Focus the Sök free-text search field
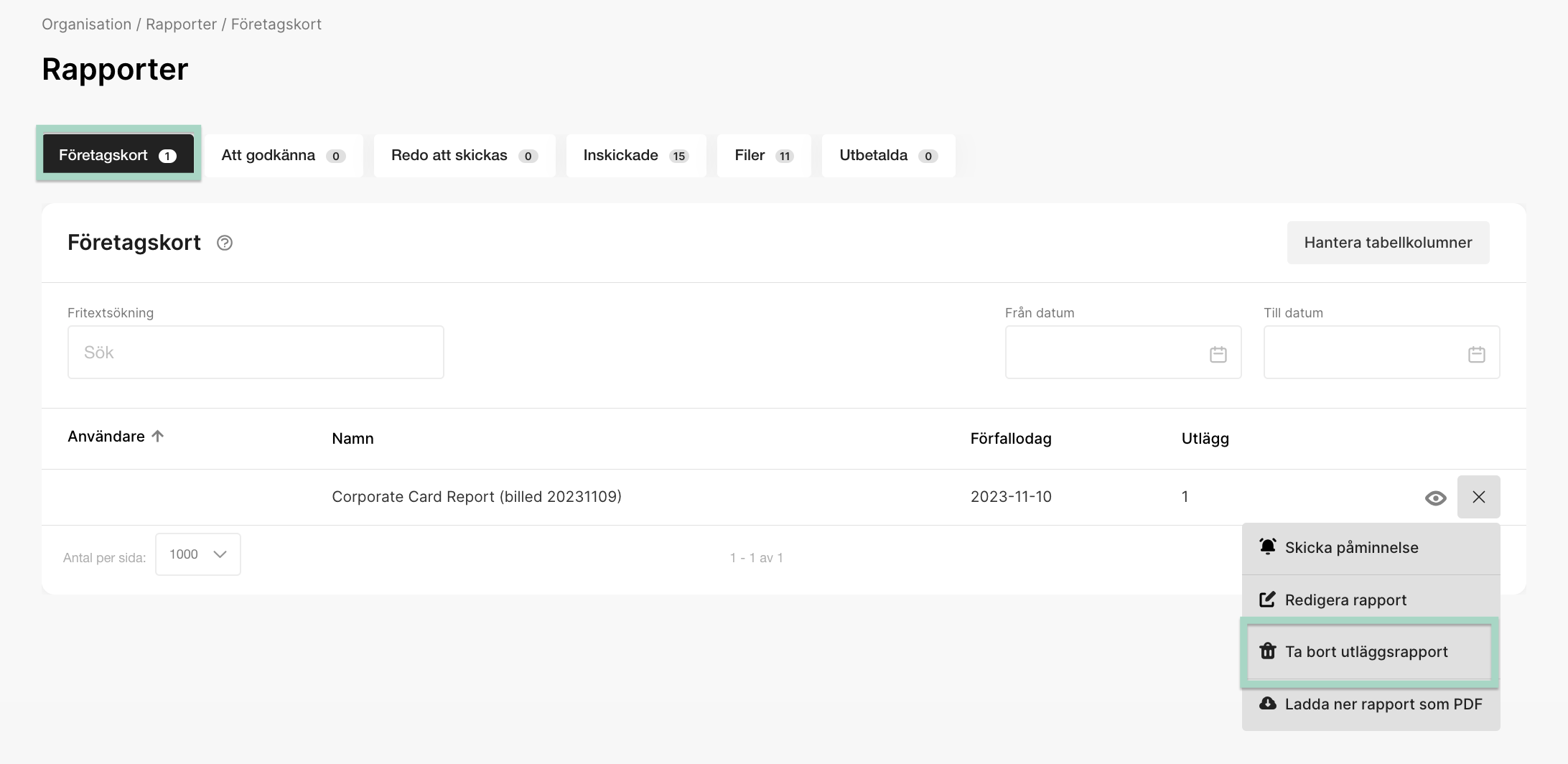Screen dimensions: 1568x764 pyautogui.click(x=256, y=353)
